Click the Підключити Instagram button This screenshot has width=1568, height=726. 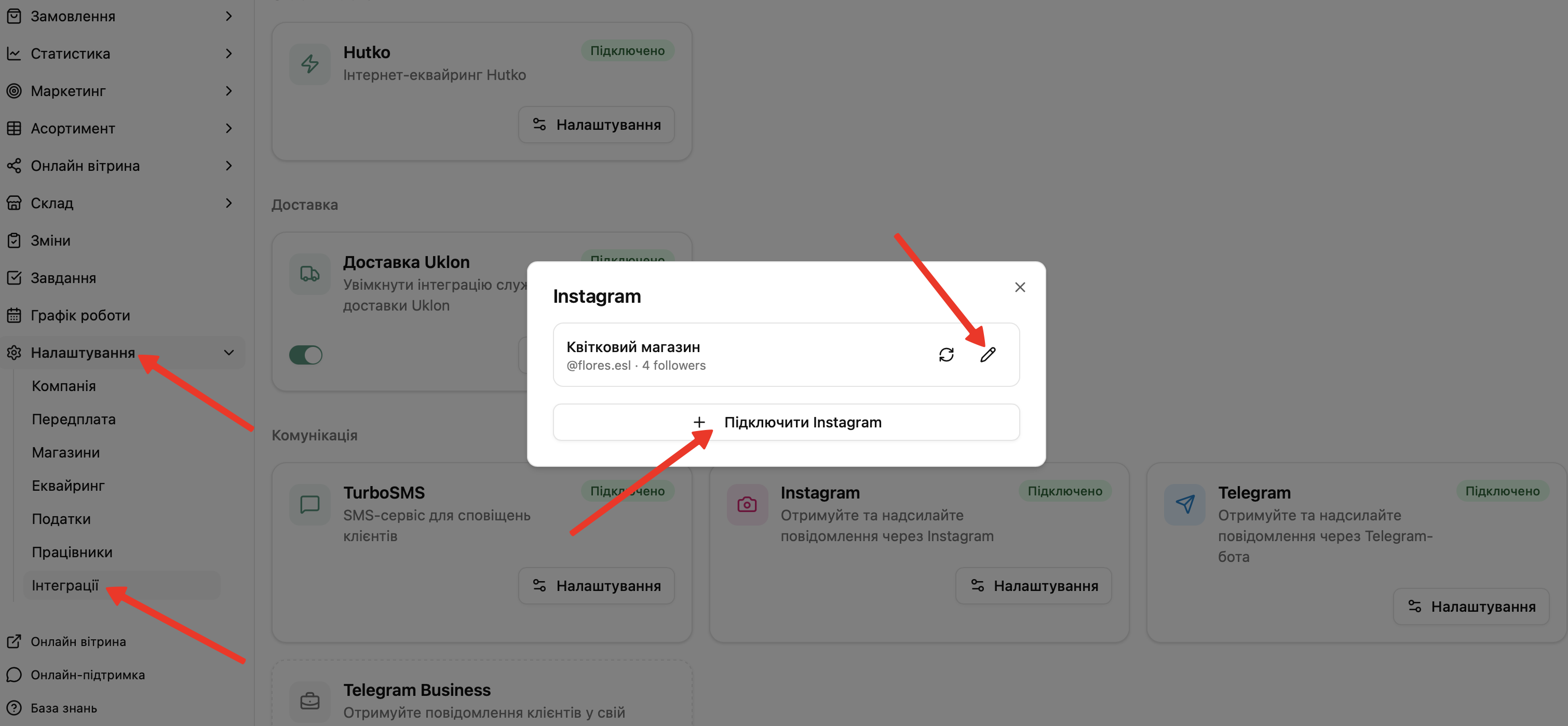click(x=786, y=422)
